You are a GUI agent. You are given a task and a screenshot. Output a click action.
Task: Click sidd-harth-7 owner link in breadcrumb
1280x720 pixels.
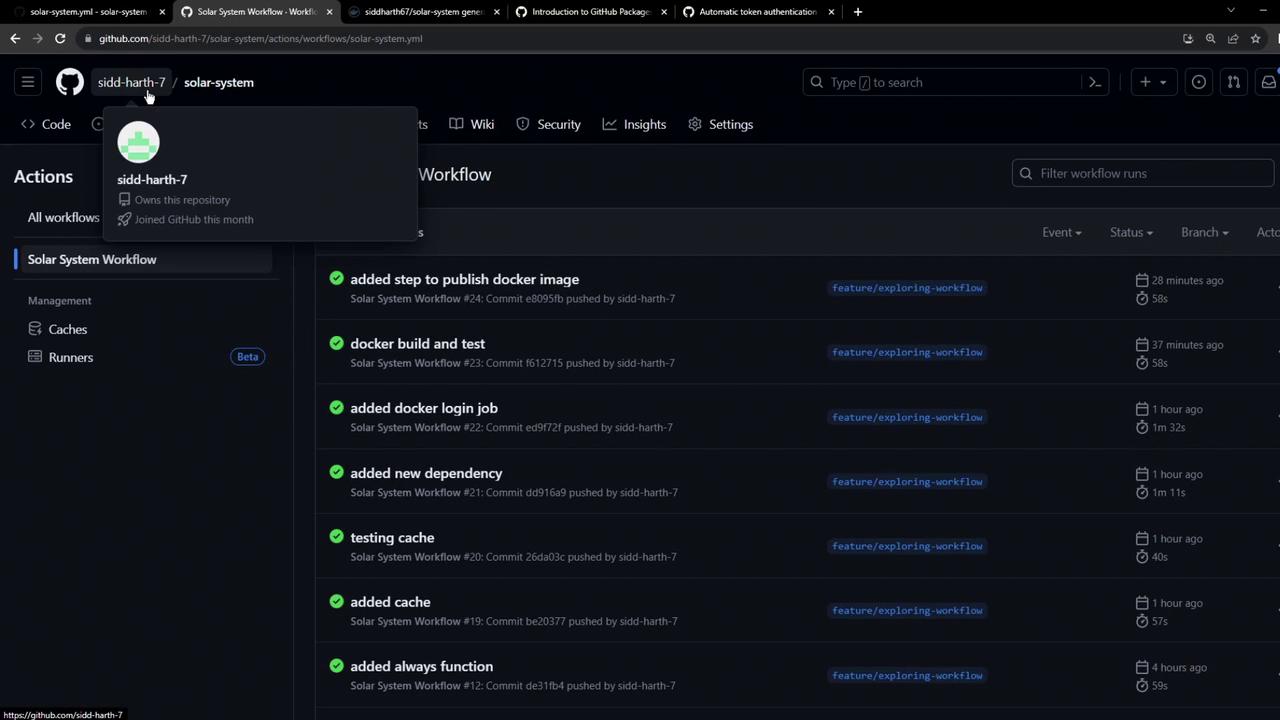pos(131,82)
